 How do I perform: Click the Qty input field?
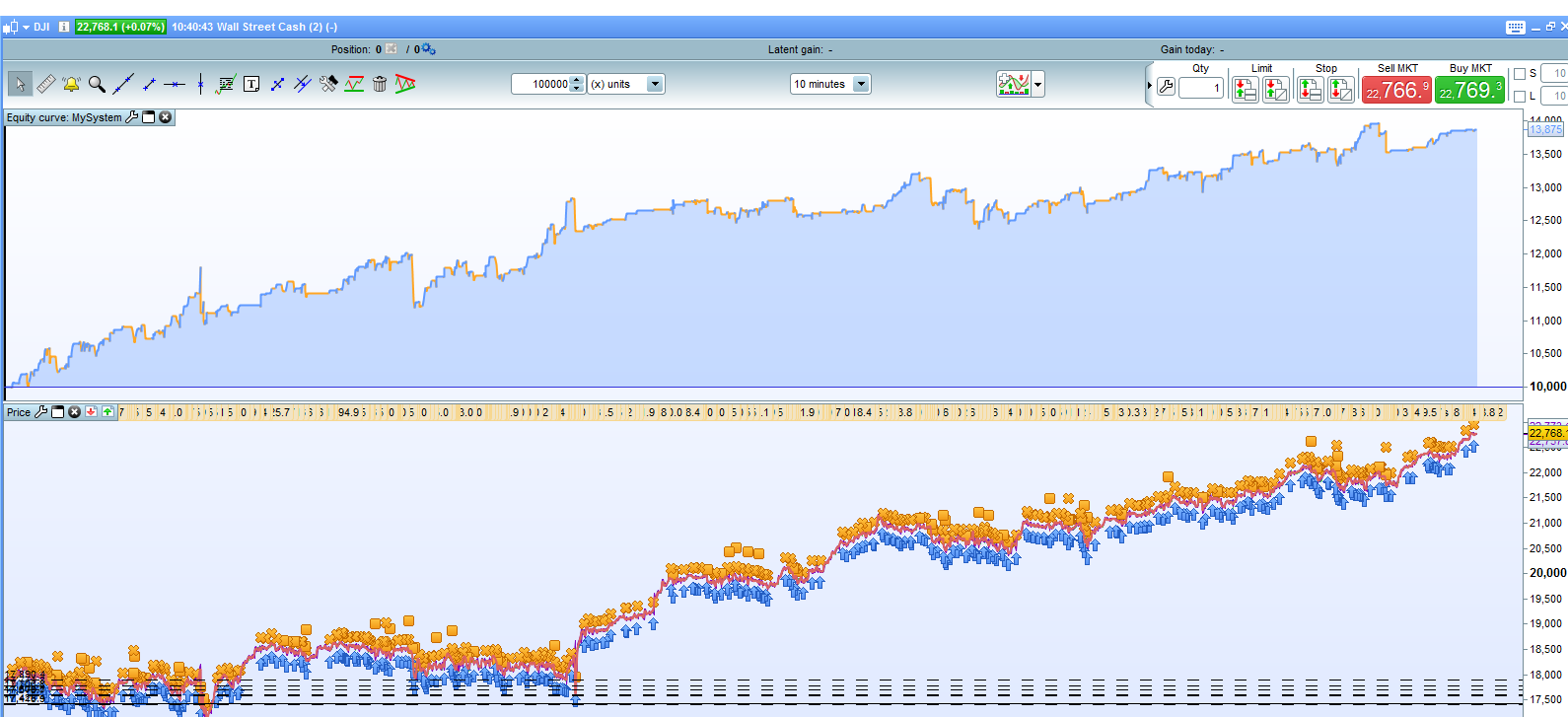point(1201,88)
